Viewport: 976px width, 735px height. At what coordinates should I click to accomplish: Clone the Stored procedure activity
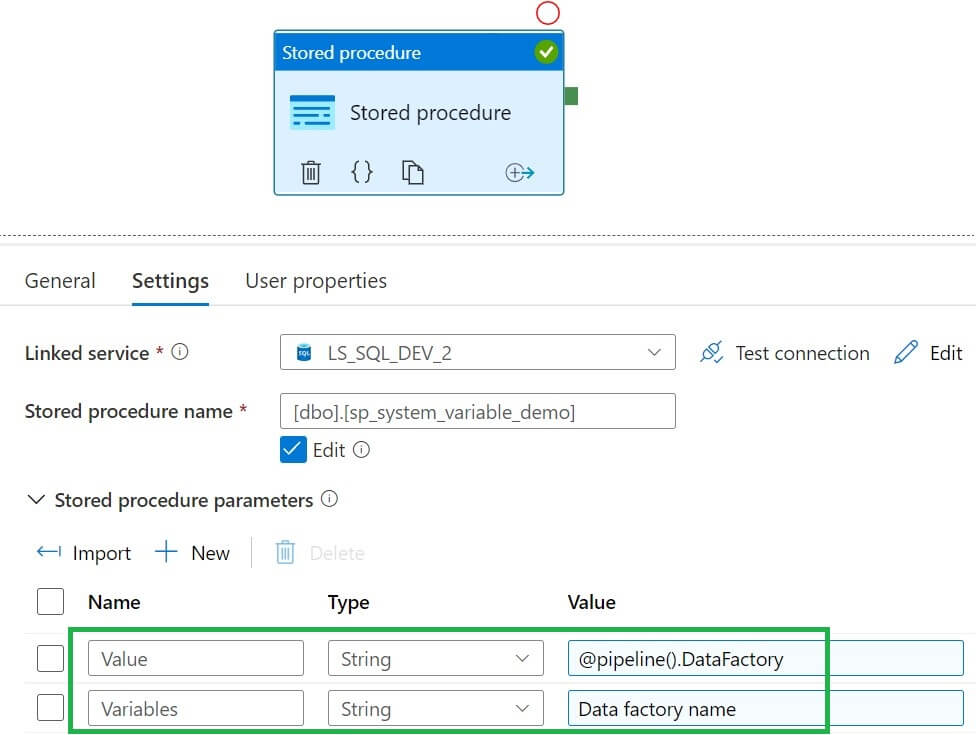413,172
